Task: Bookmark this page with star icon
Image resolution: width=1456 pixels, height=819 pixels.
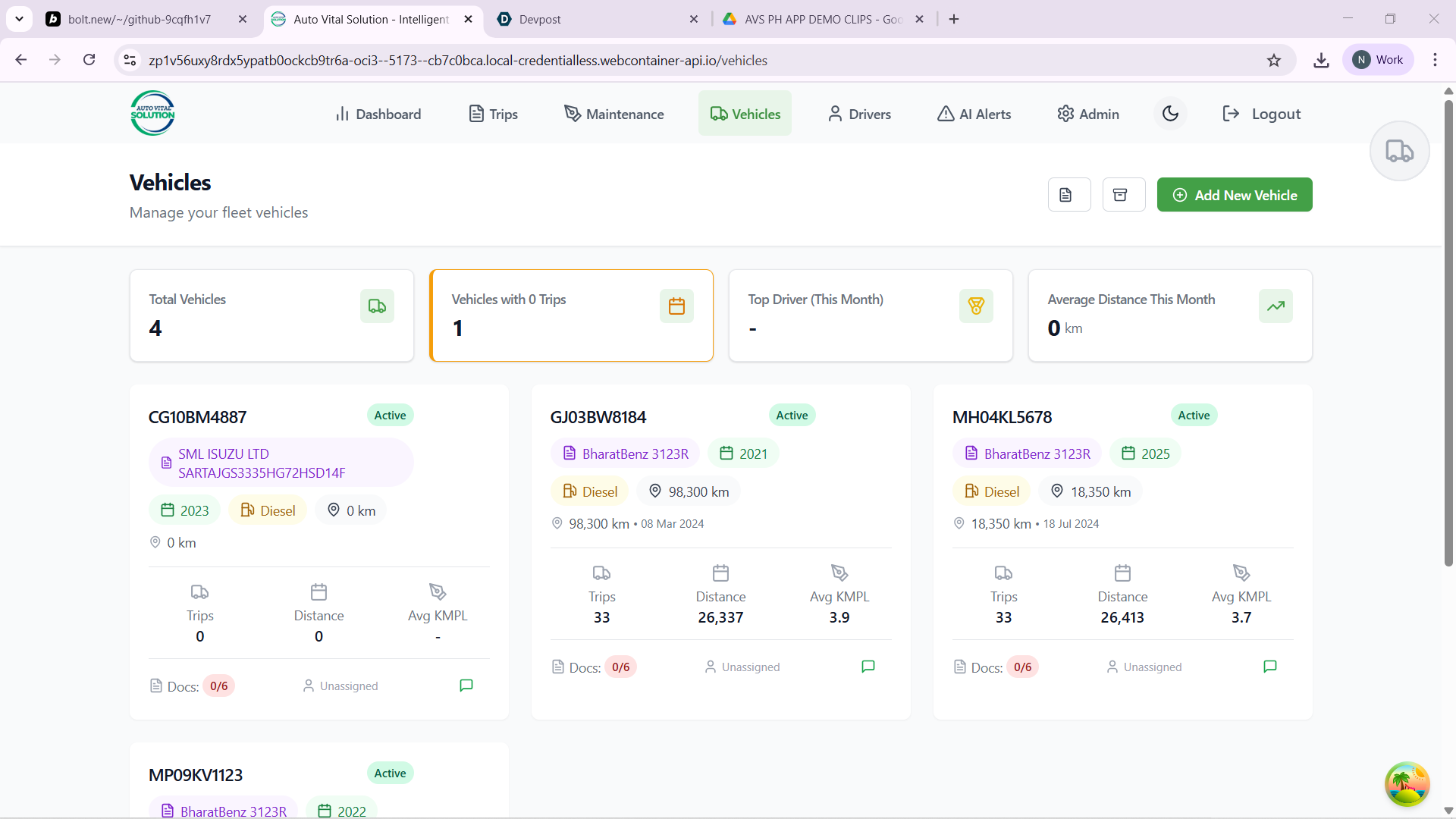Action: tap(1274, 60)
